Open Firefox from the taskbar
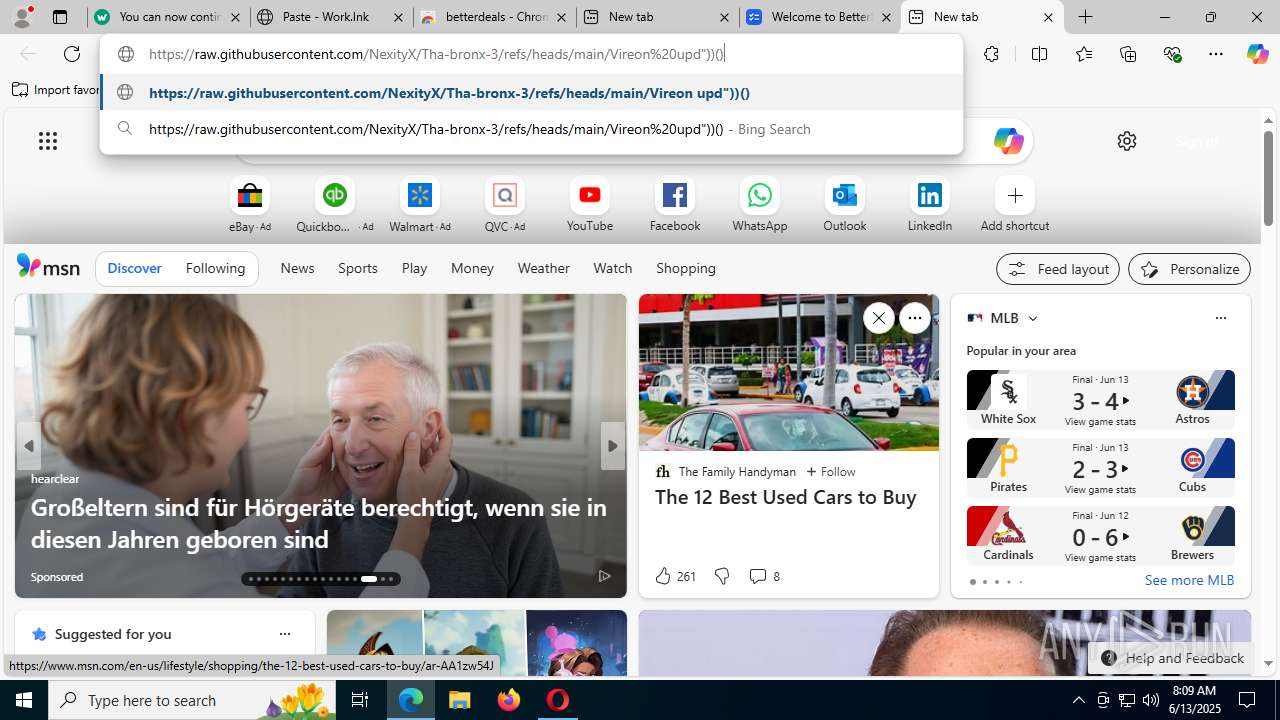The height and width of the screenshot is (720, 1280). pyautogui.click(x=509, y=700)
